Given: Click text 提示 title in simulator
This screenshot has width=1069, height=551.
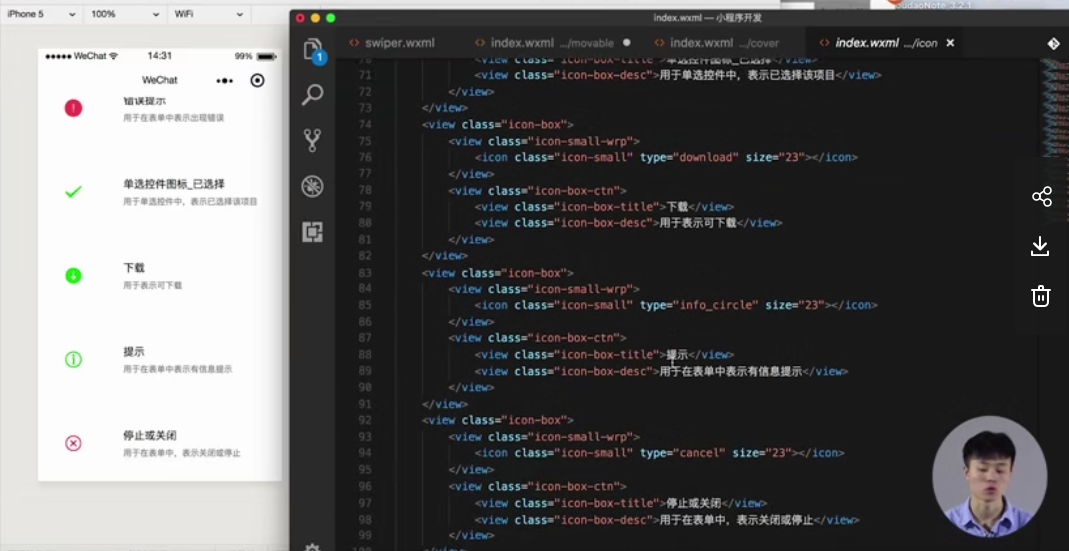Looking at the screenshot, I should click(x=134, y=352).
